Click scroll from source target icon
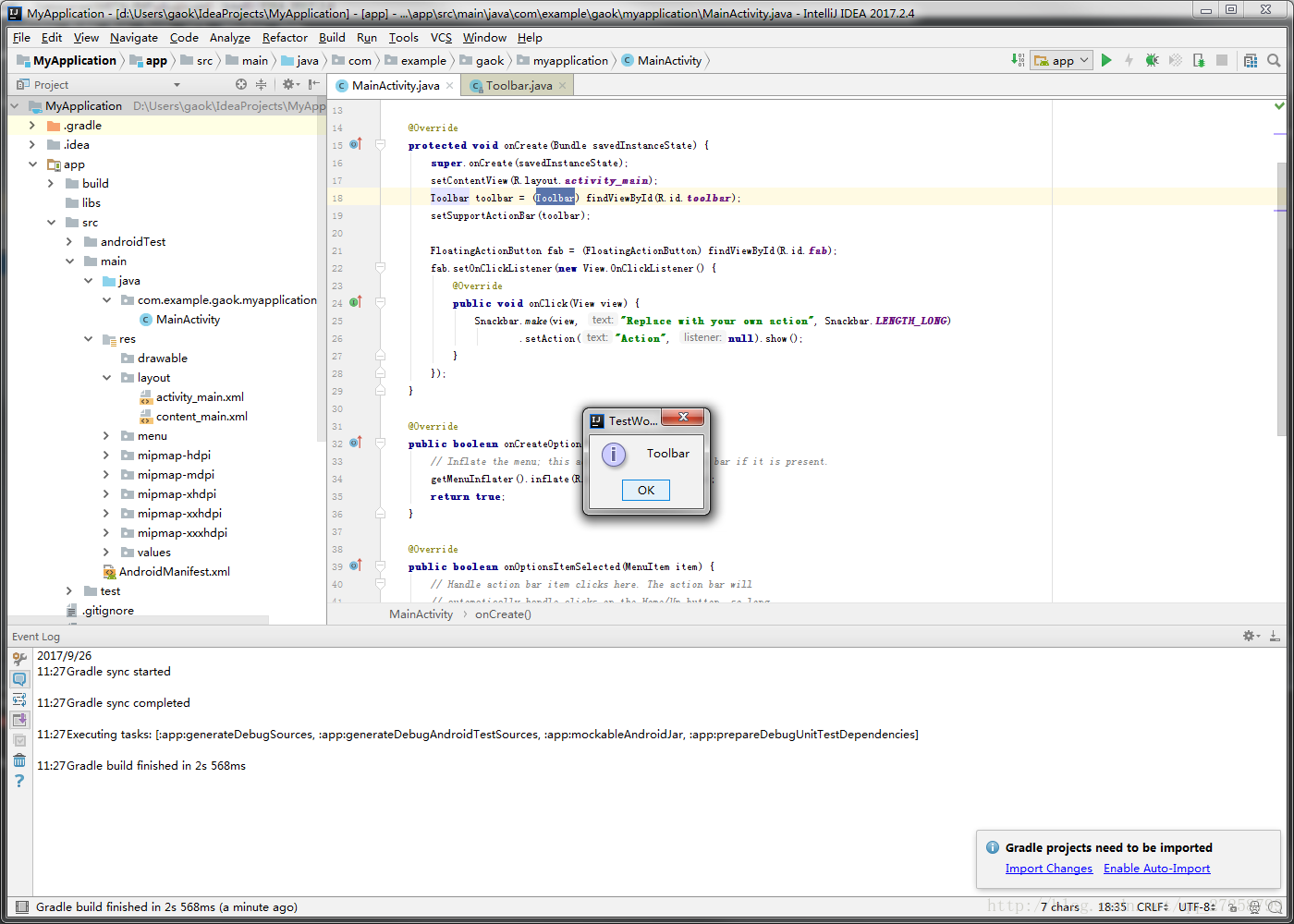Viewport: 1294px width, 924px height. tap(241, 84)
